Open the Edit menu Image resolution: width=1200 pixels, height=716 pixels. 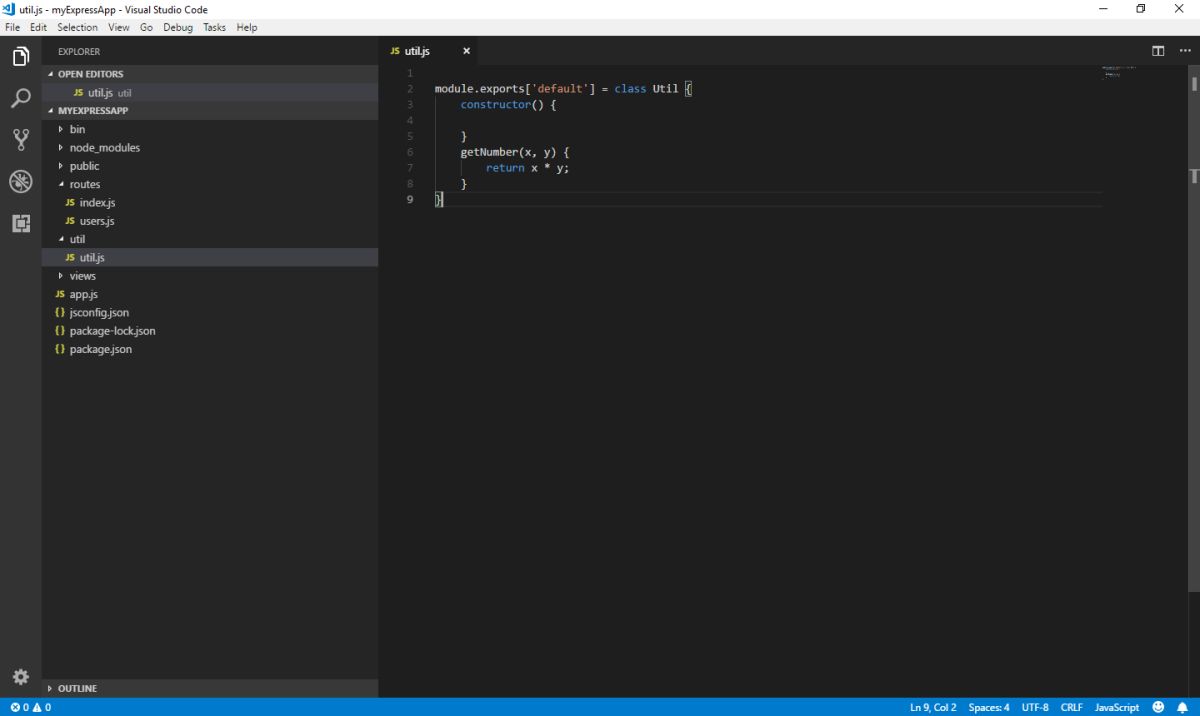click(38, 27)
